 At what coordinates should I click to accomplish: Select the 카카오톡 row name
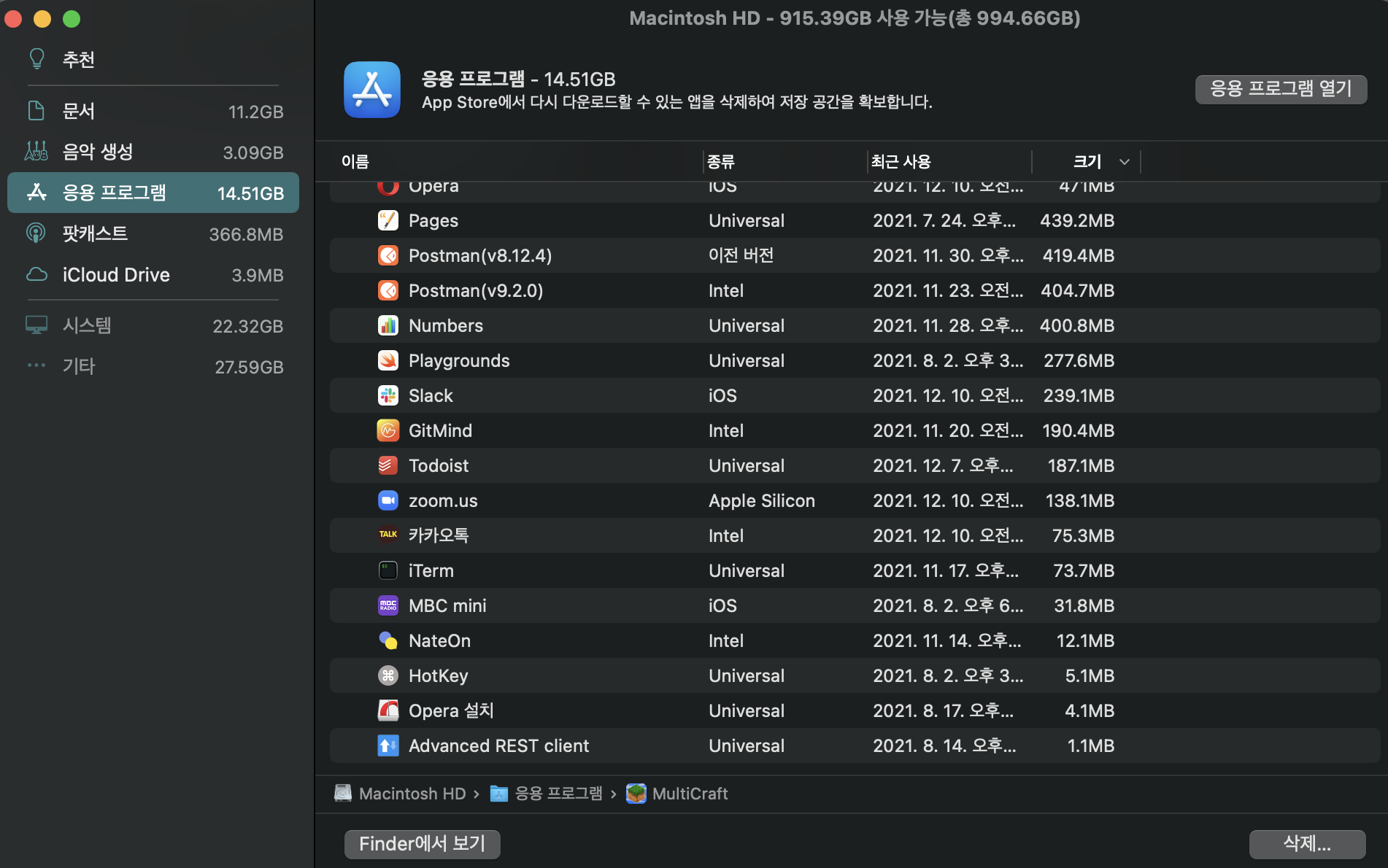coord(439,535)
